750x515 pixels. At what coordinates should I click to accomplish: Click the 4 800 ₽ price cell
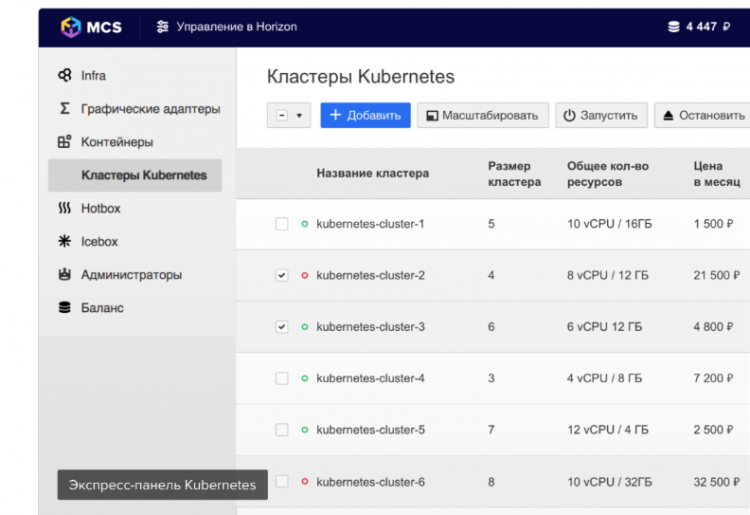[x=713, y=327]
